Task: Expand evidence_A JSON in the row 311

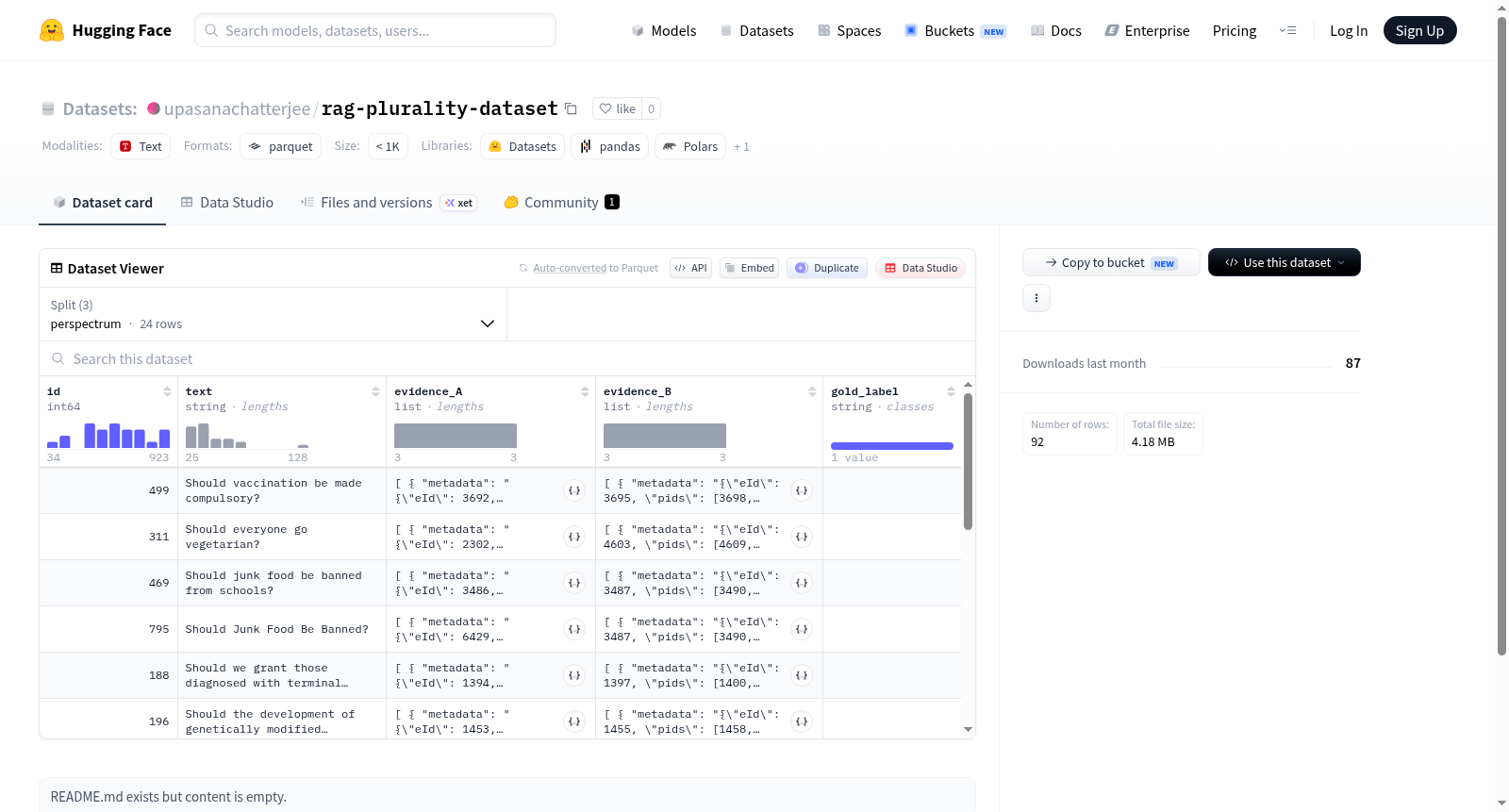Action: pos(574,537)
